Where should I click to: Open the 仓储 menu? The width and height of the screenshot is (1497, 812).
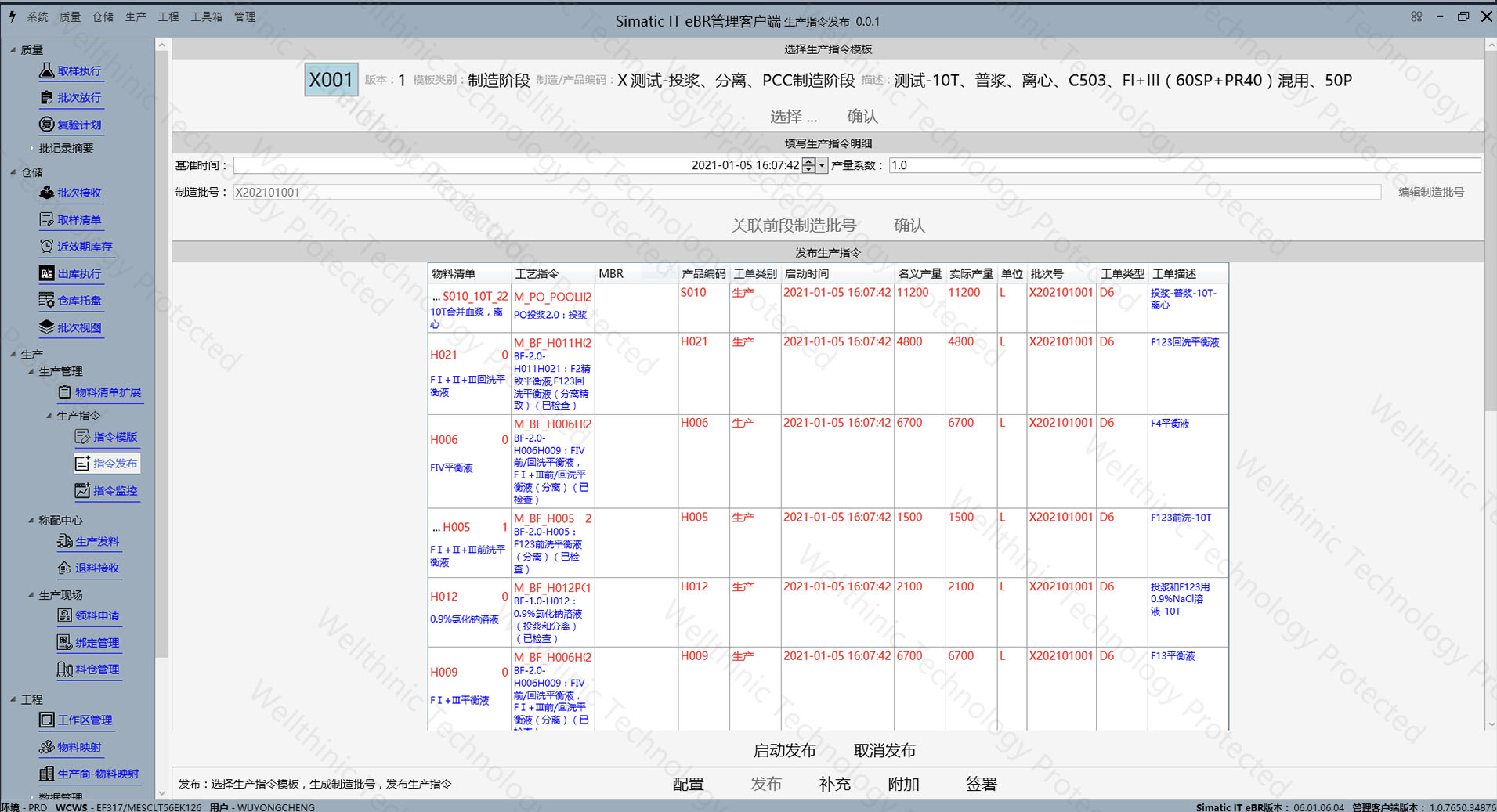[x=103, y=16]
